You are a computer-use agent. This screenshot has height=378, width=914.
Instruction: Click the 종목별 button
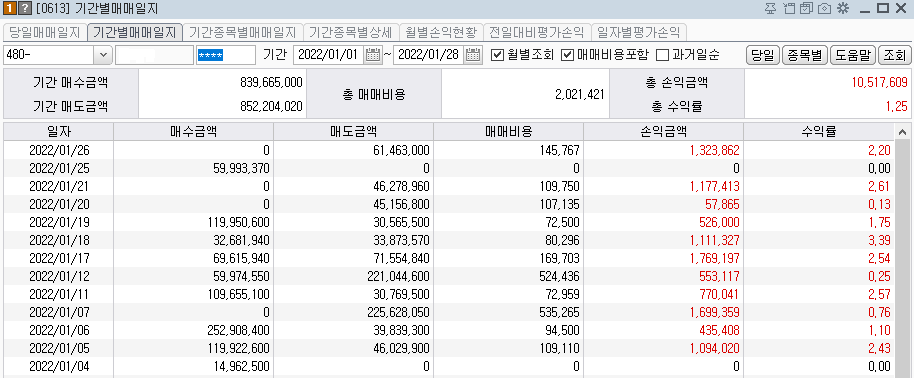(804, 55)
